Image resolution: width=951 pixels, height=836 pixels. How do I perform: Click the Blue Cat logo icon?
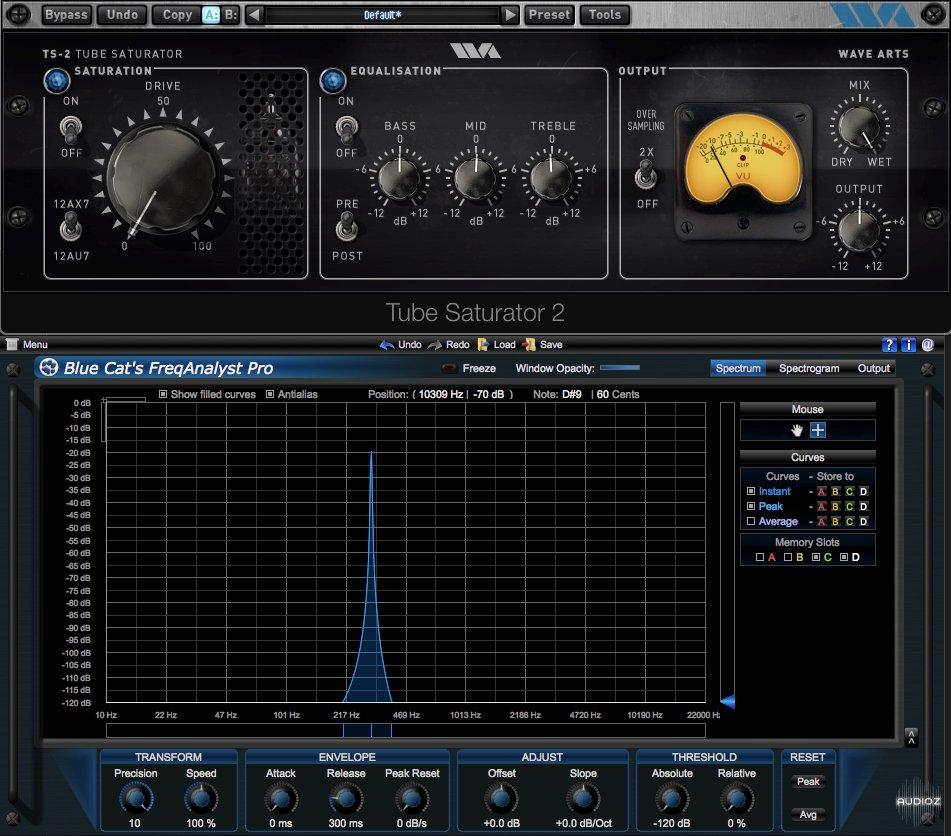pos(49,367)
